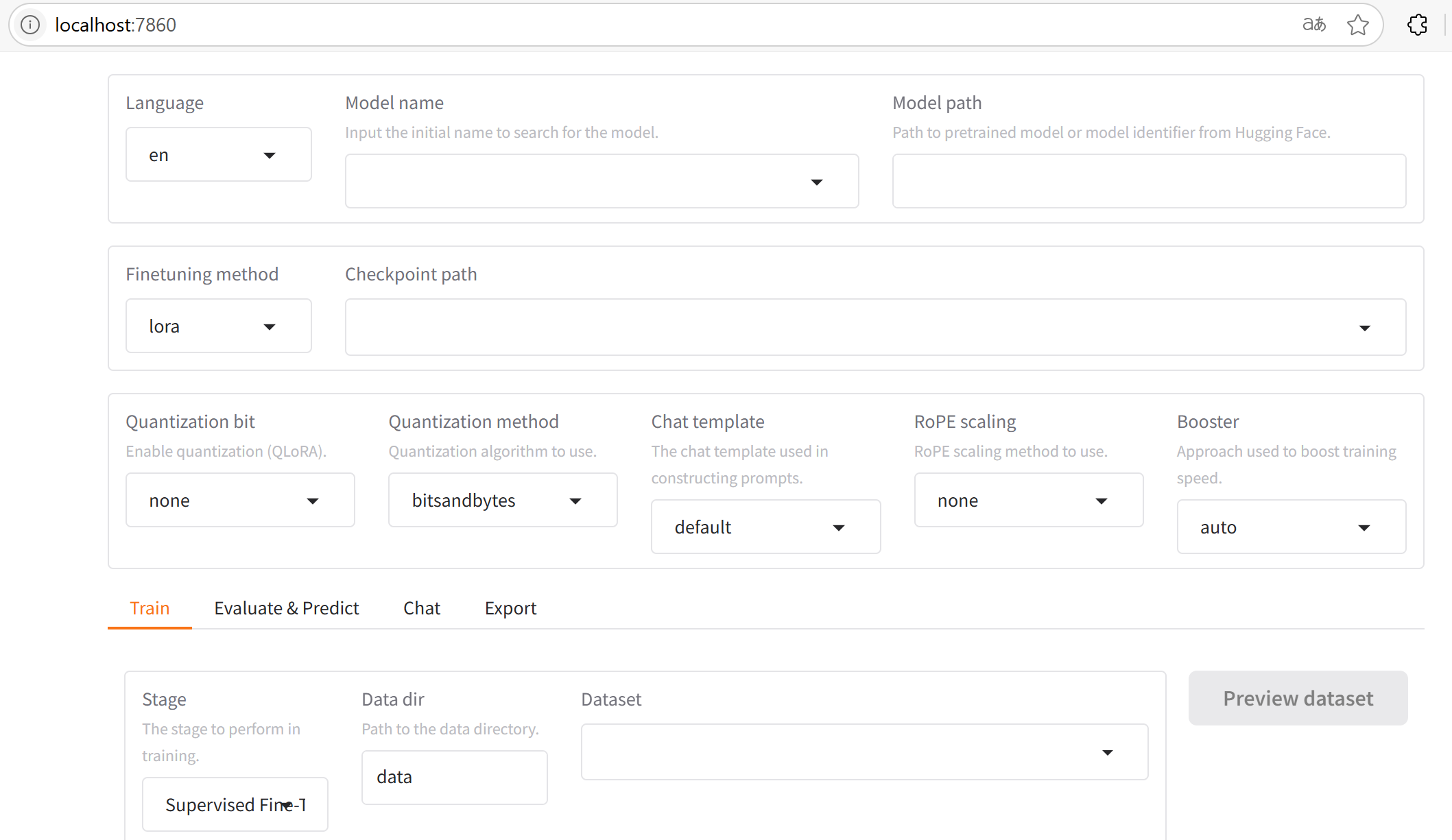Expand the Model name dropdown
This screenshot has height=840, width=1452.
tap(601, 182)
